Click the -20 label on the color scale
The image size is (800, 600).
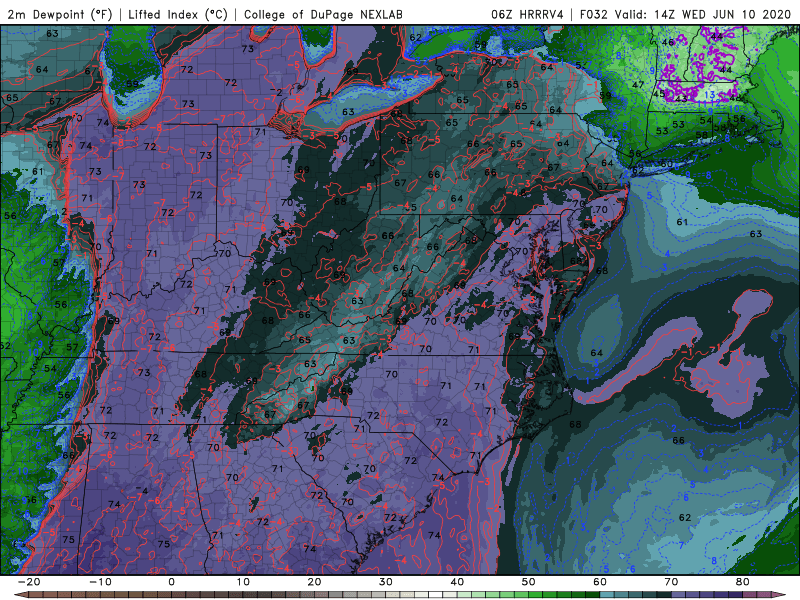(x=28, y=582)
